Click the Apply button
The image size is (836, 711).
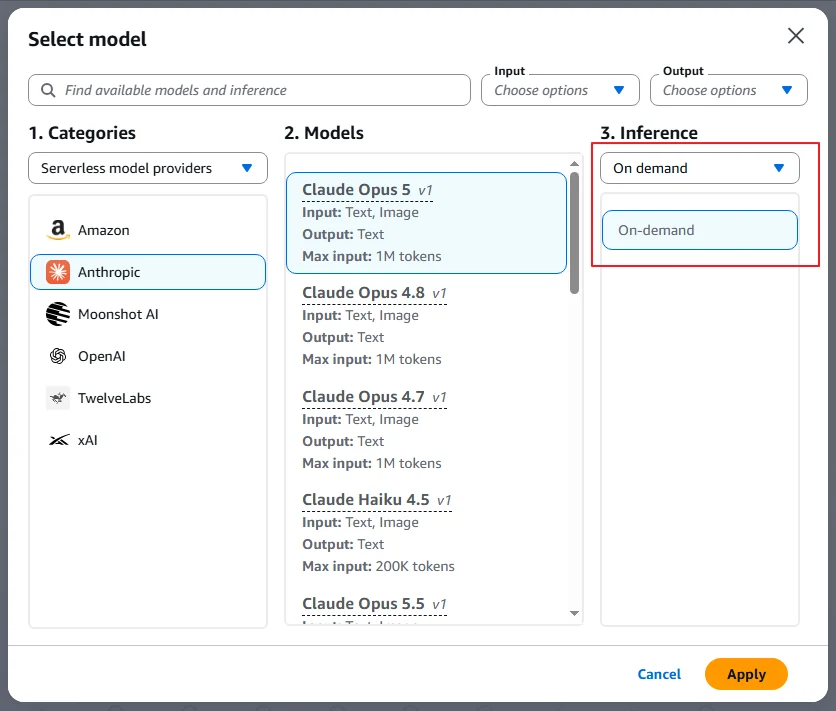click(x=746, y=674)
